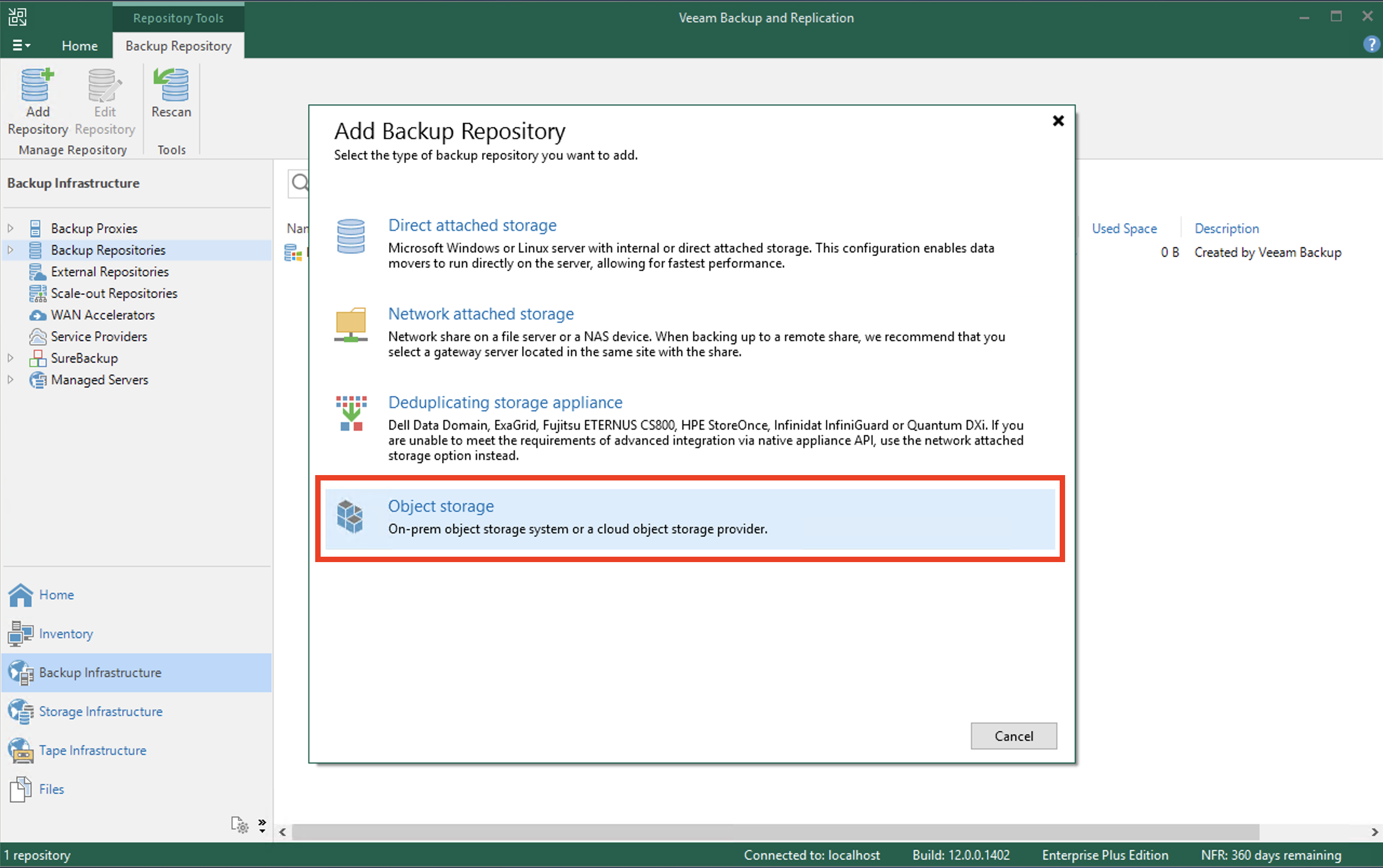The image size is (1383, 868).
Task: Close the Add Backup Repository dialog
Action: [x=1058, y=121]
